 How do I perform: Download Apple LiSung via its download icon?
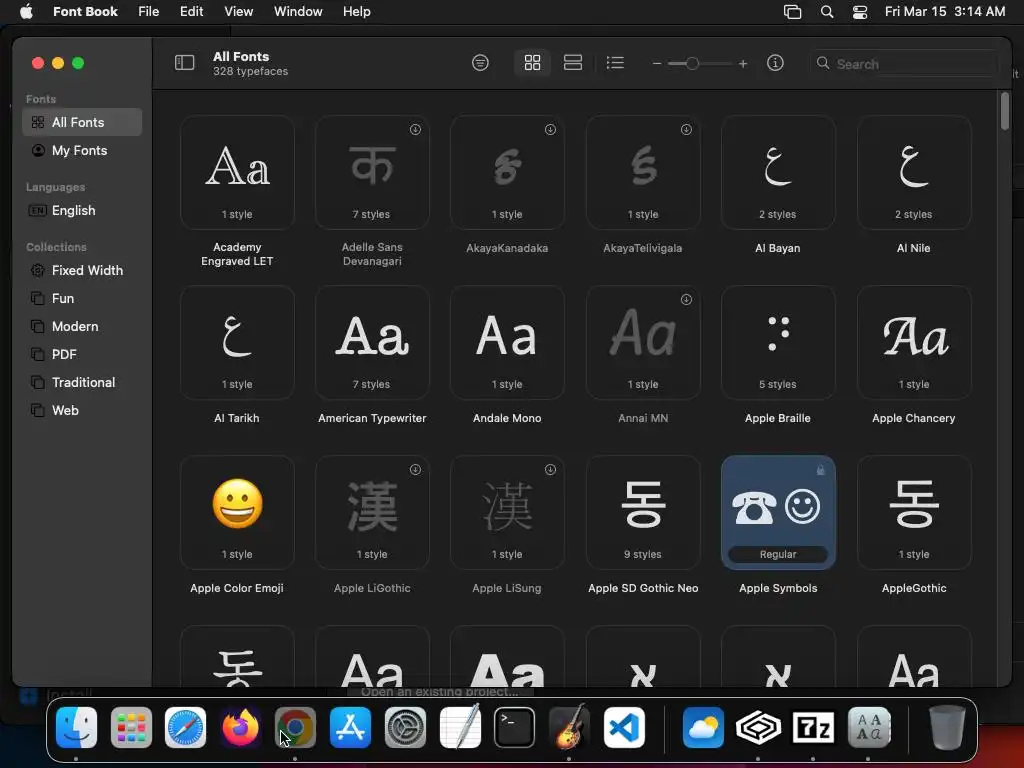click(551, 469)
